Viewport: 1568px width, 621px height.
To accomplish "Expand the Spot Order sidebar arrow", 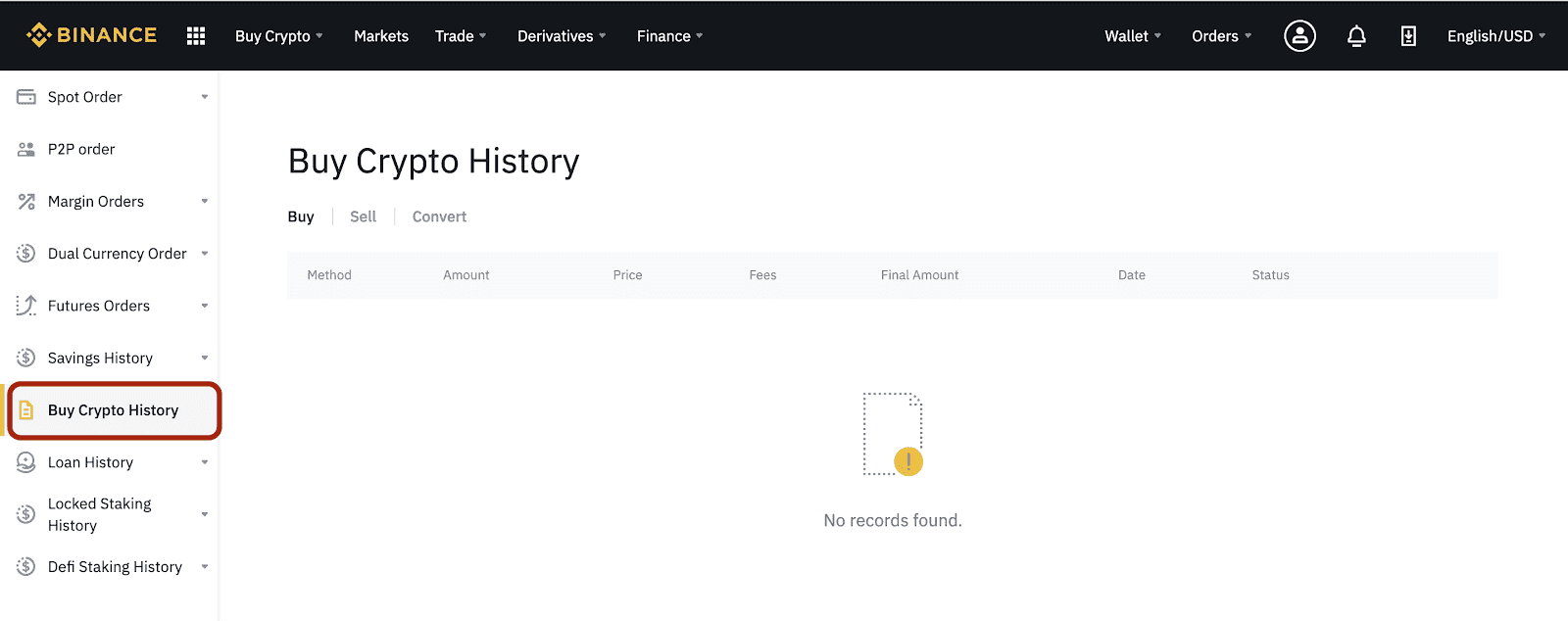I will (x=205, y=97).
